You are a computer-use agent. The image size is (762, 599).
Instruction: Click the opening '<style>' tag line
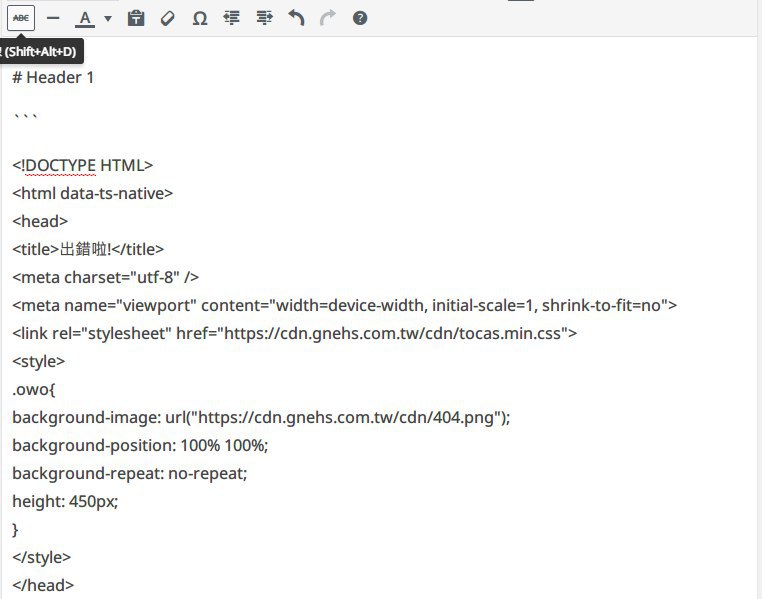pos(38,361)
